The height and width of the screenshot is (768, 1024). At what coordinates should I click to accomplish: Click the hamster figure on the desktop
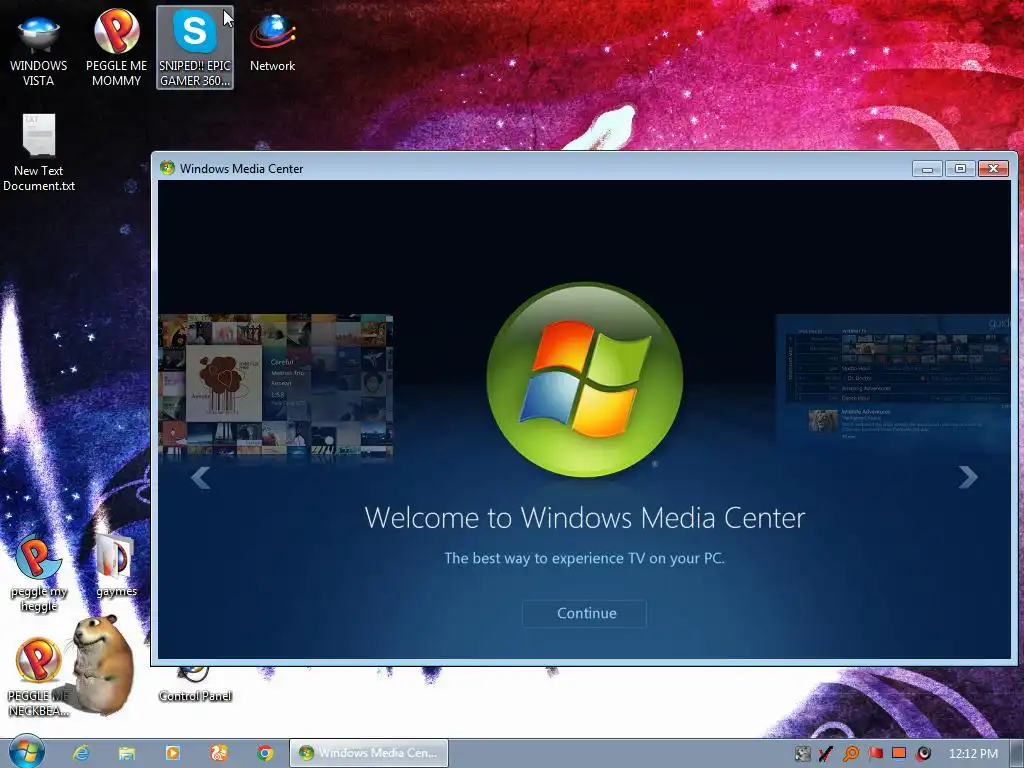tap(101, 664)
